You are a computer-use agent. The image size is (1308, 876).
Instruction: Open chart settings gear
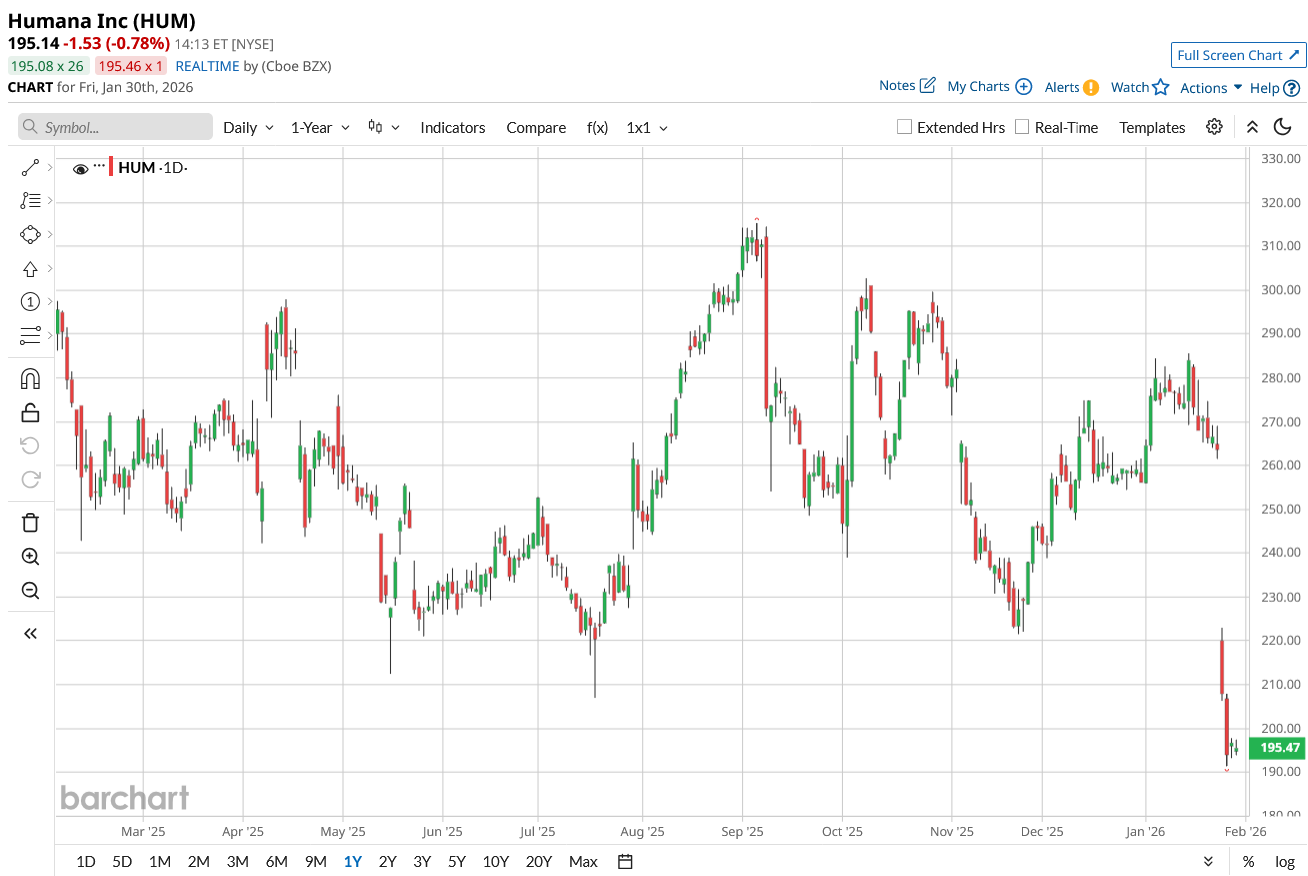pyautogui.click(x=1214, y=127)
